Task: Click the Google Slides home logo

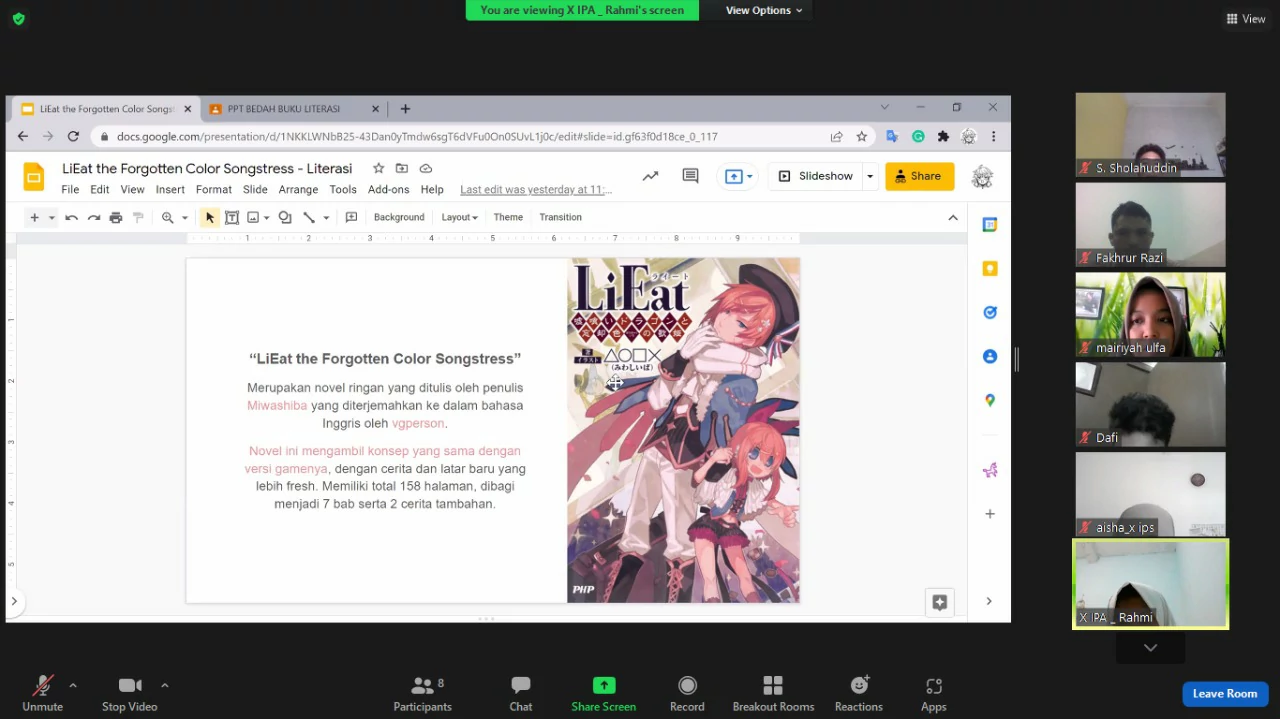Action: point(34,177)
